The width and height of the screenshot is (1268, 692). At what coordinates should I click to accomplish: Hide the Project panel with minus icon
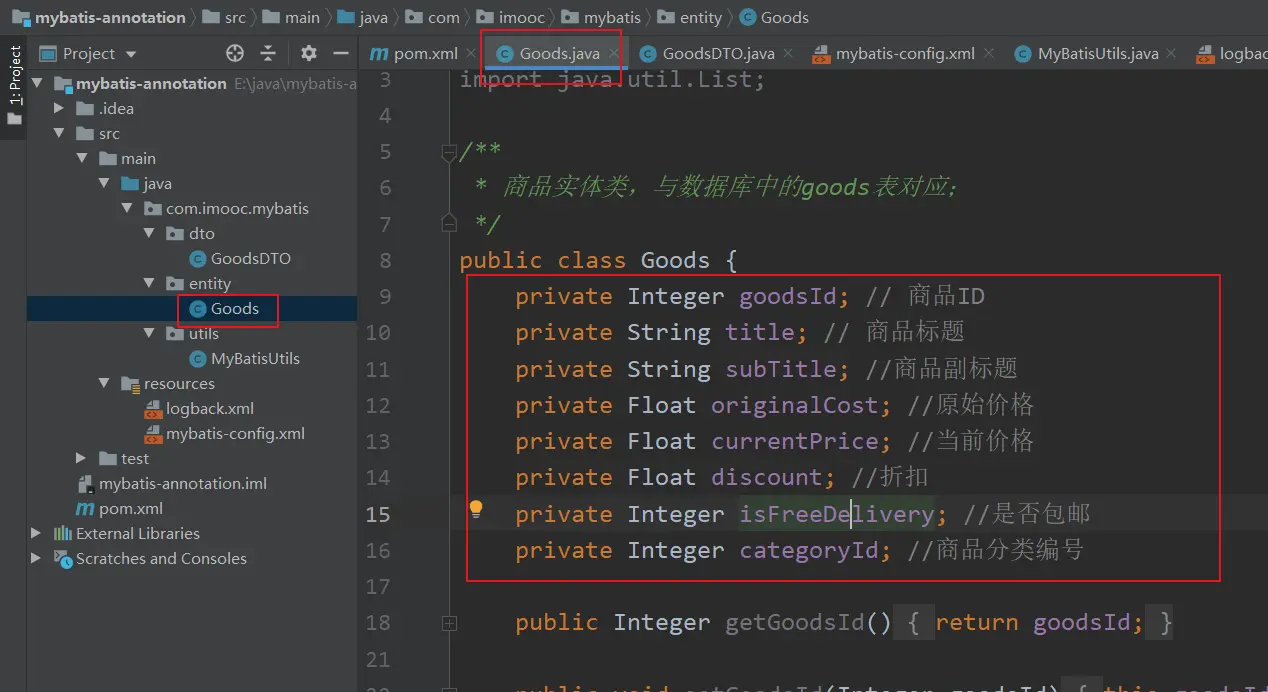[x=340, y=54]
